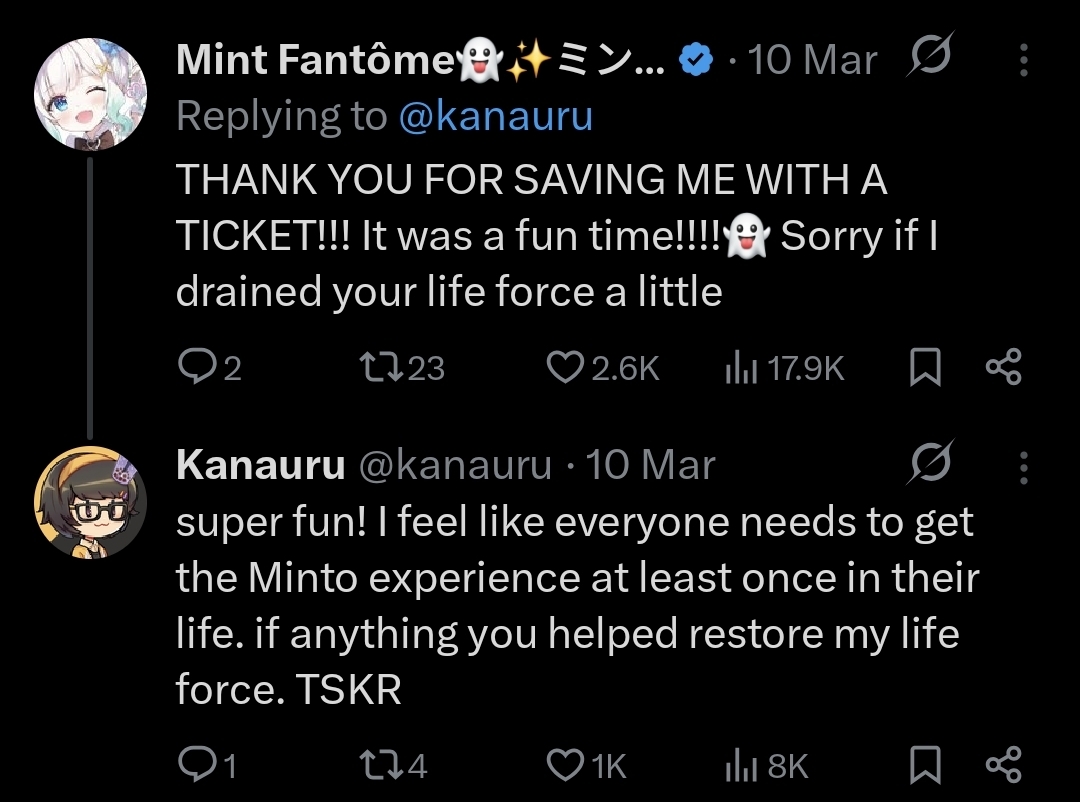The image size is (1080, 802).
Task: Open Grok icon on Kanauru's tweet
Action: tap(930, 464)
